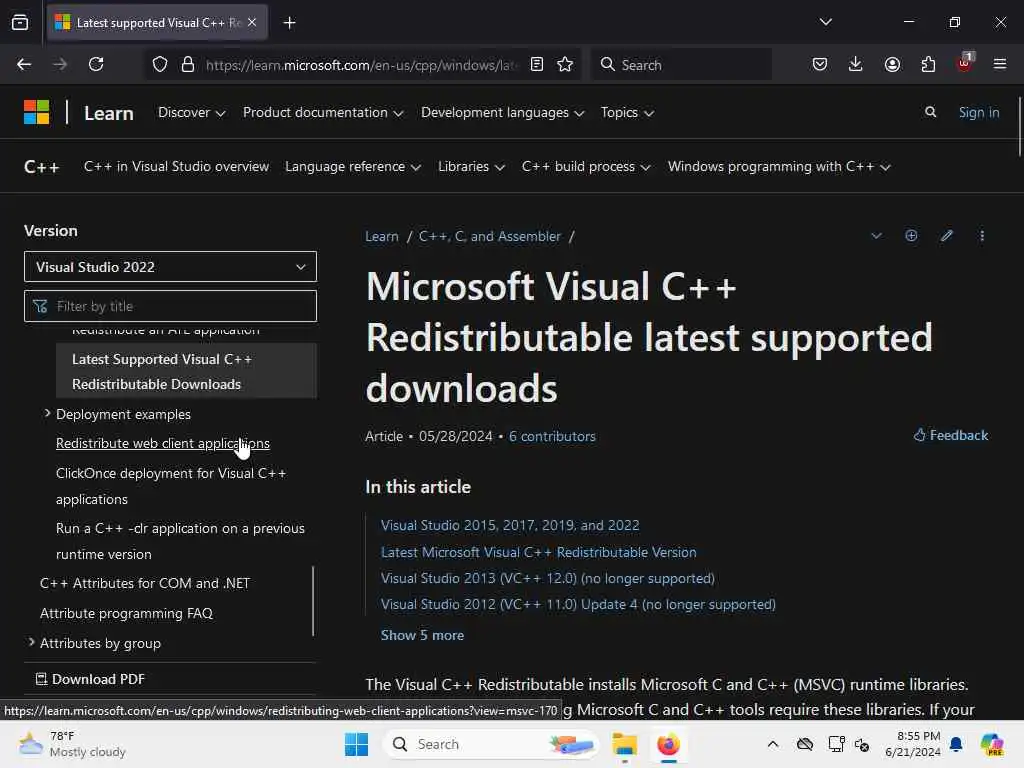Toggle reader view icon in address bar
The height and width of the screenshot is (768, 1024).
click(x=537, y=64)
